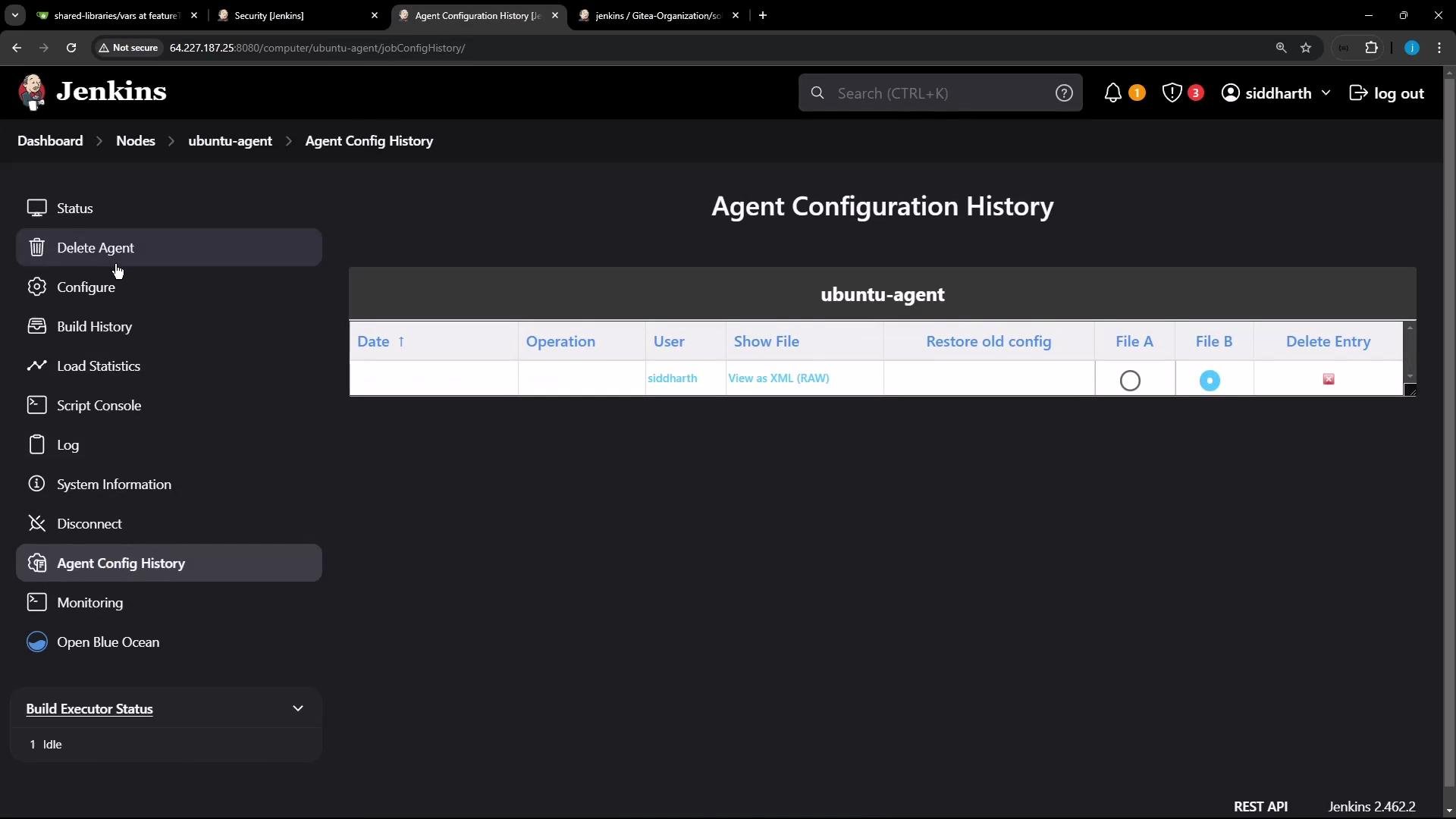Viewport: 1456px width, 819px height.
Task: Open browser extensions puzzle icon
Action: pyautogui.click(x=1371, y=48)
